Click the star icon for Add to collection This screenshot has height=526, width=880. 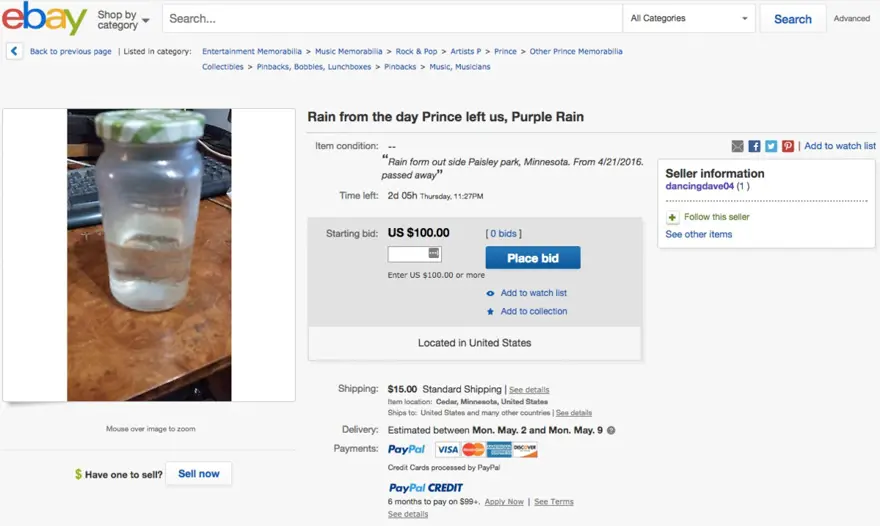coord(490,311)
